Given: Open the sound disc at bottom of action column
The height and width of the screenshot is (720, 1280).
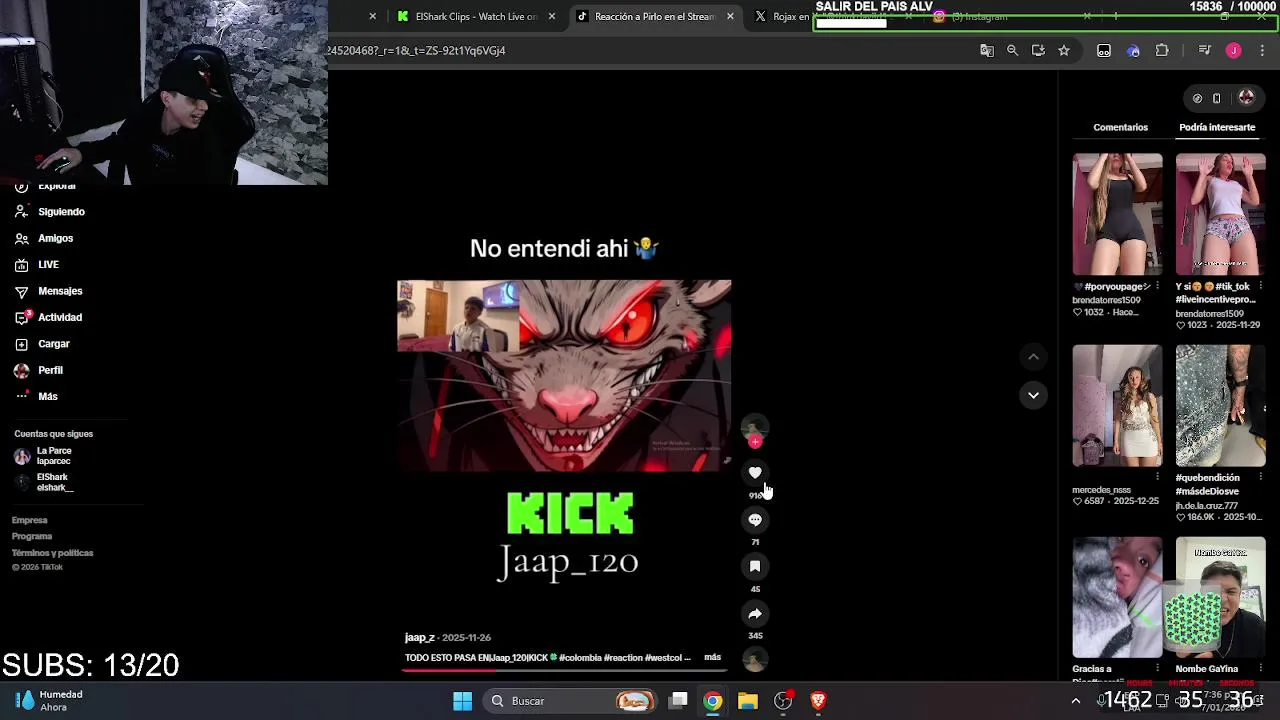Looking at the screenshot, I should [x=755, y=659].
